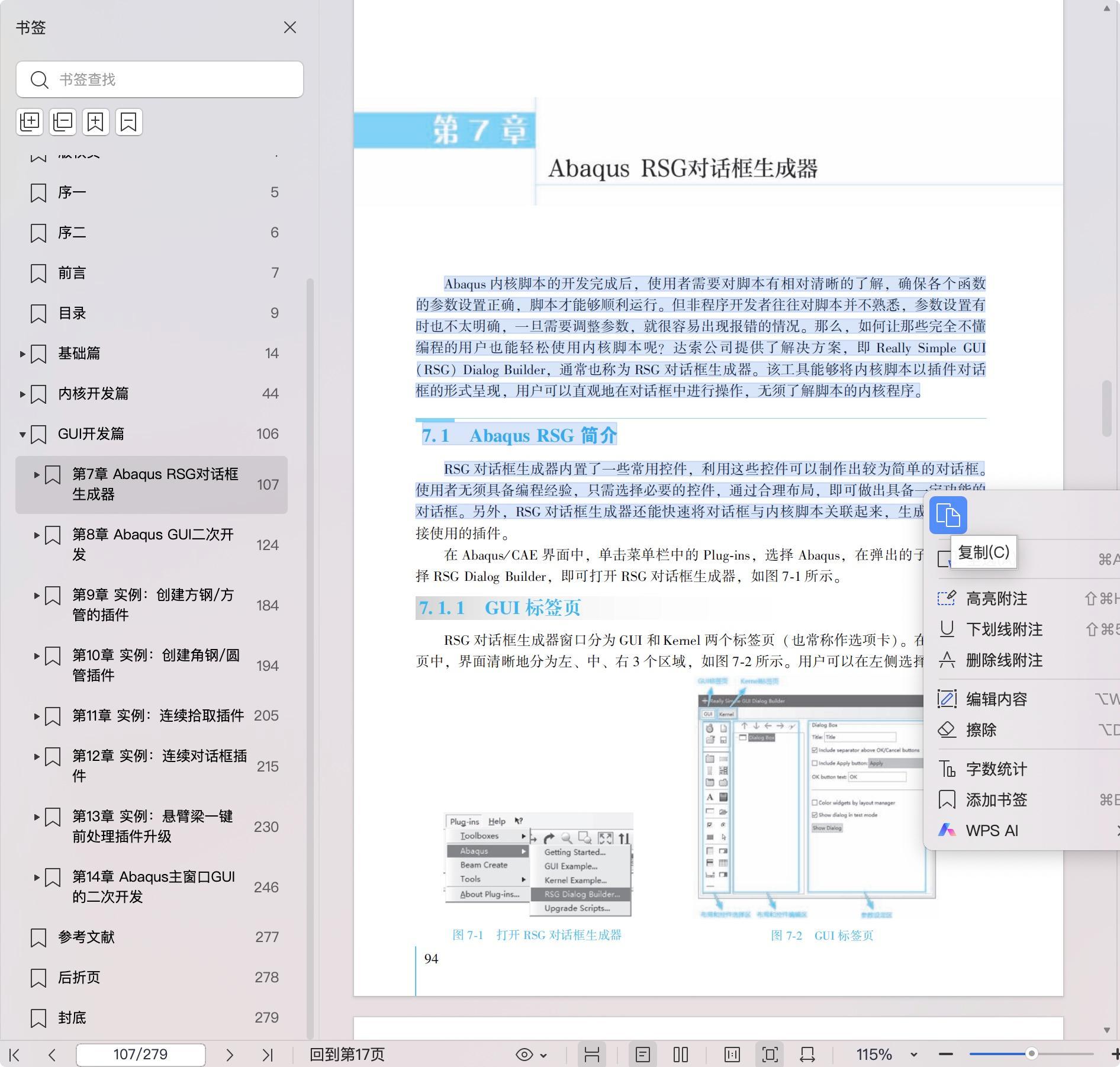The image size is (1120, 1067).
Task: Click the blue copy icon in popup
Action: [x=948, y=515]
